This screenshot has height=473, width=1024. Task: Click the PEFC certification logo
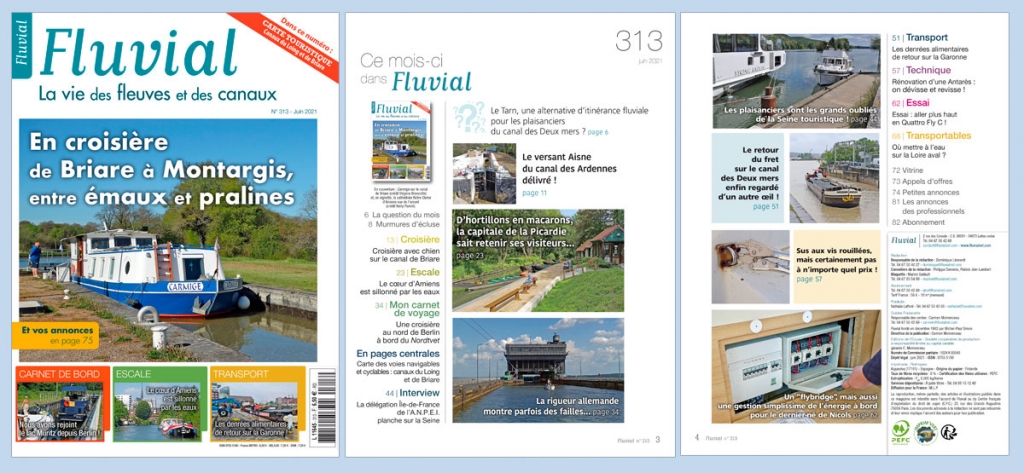pyautogui.click(x=901, y=433)
